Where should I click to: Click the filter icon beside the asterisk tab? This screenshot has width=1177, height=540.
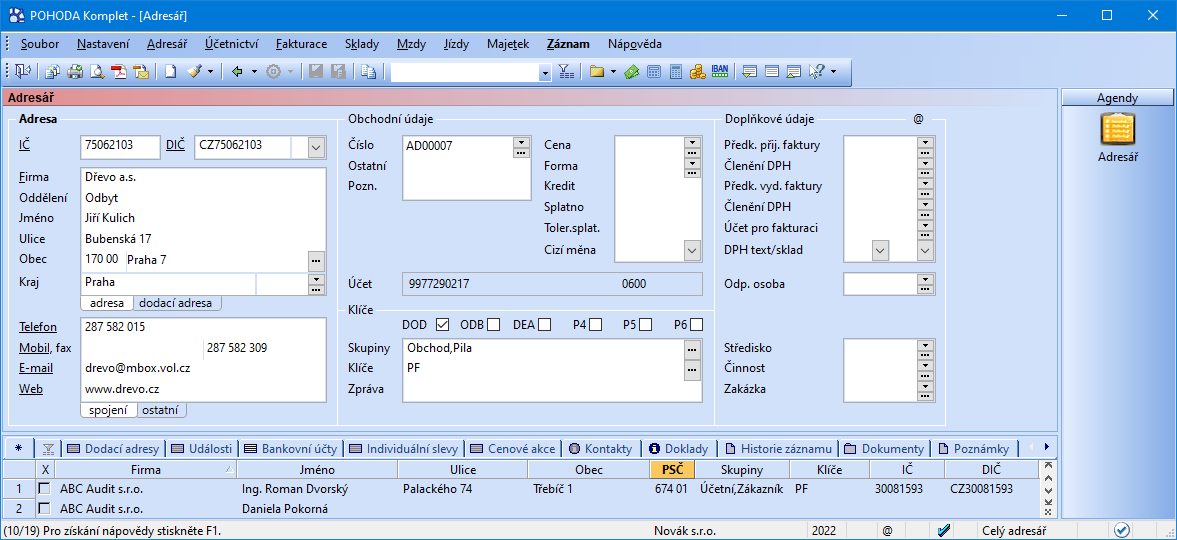tap(48, 448)
